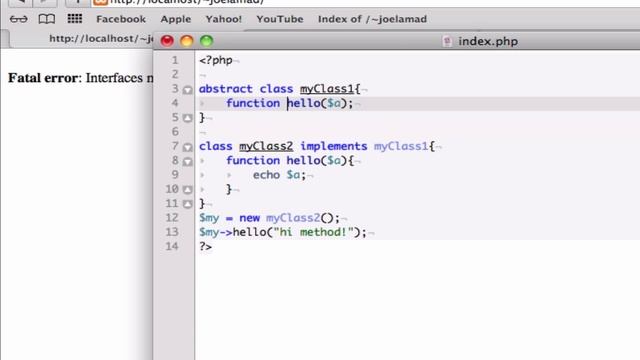Click the "hi method!" string on line 13
Image resolution: width=640 pixels, height=360 pixels.
[x=313, y=232]
